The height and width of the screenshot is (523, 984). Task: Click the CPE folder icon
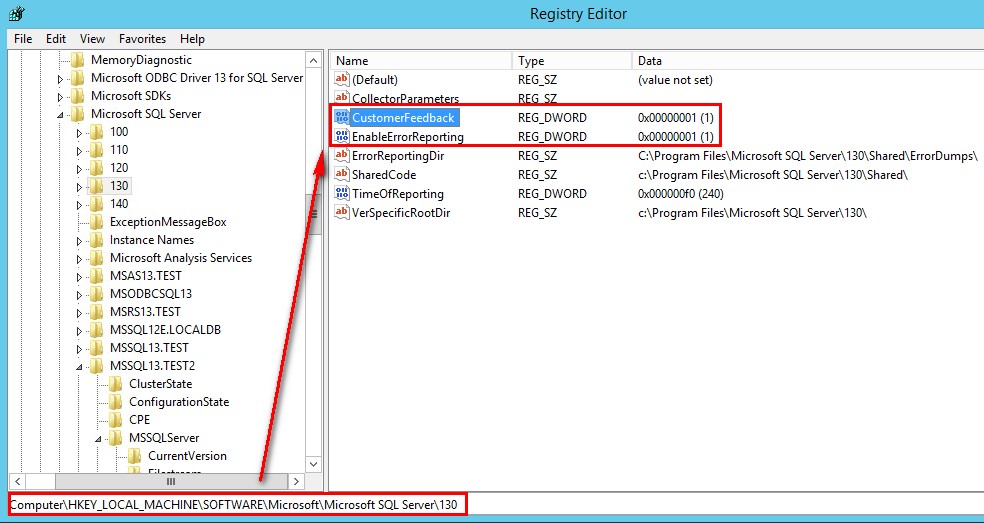pyautogui.click(x=115, y=420)
